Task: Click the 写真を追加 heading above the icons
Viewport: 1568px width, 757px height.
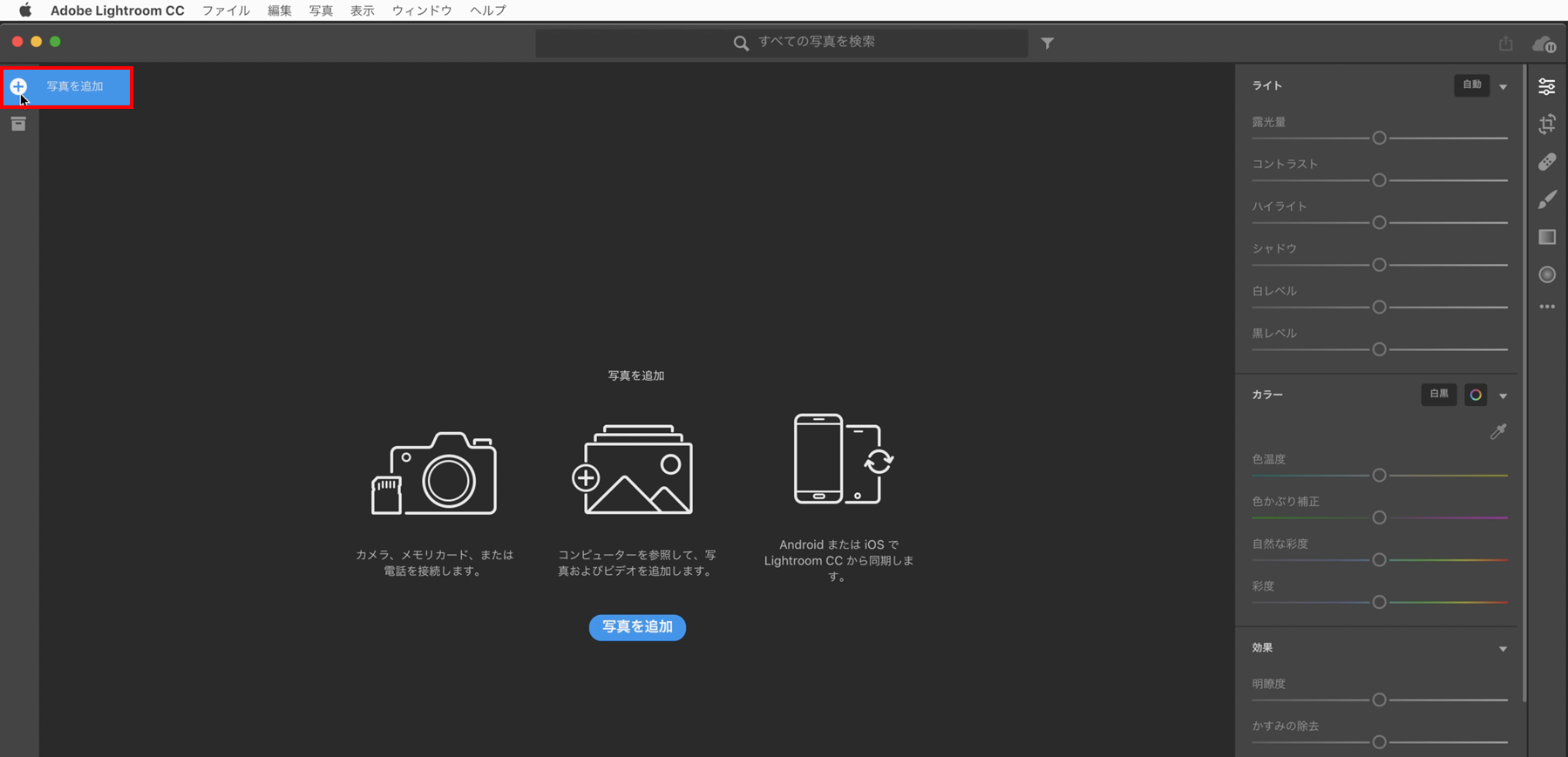Action: tap(636, 375)
